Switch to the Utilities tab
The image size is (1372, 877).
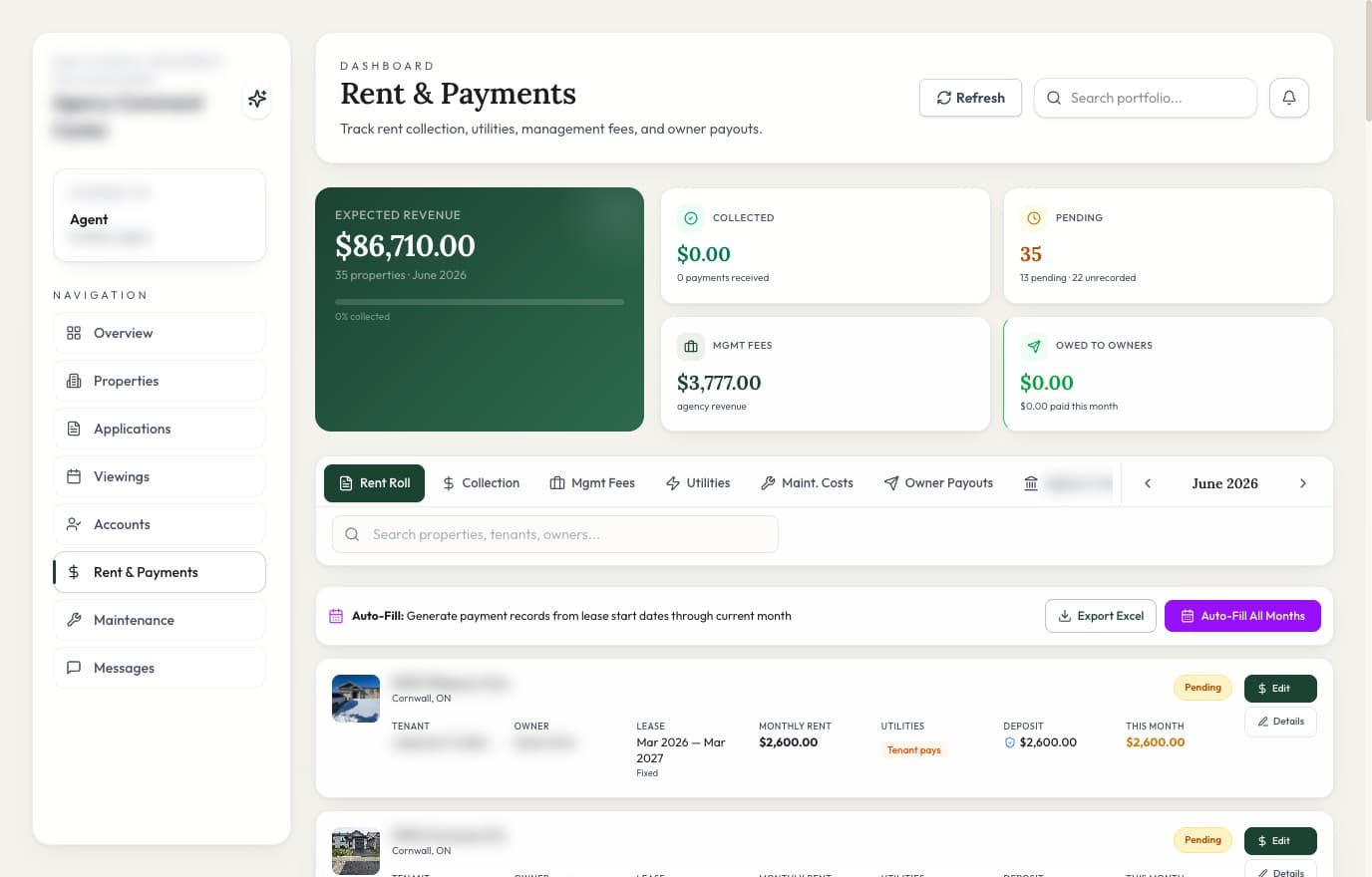pyautogui.click(x=698, y=483)
